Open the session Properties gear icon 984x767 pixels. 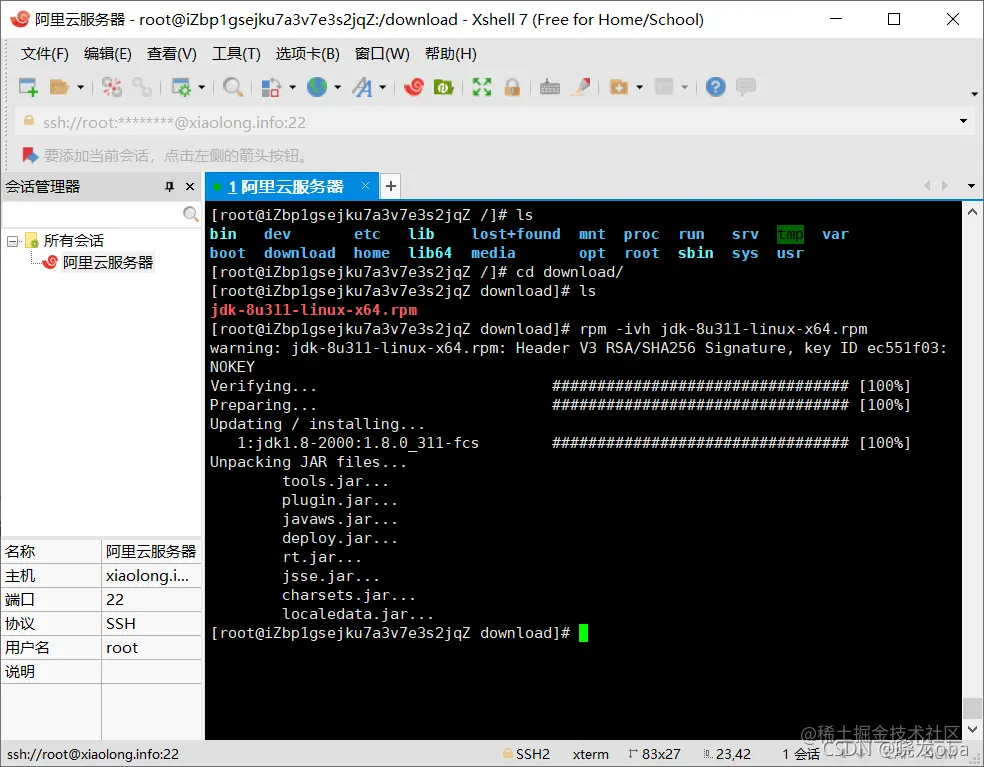[181, 87]
